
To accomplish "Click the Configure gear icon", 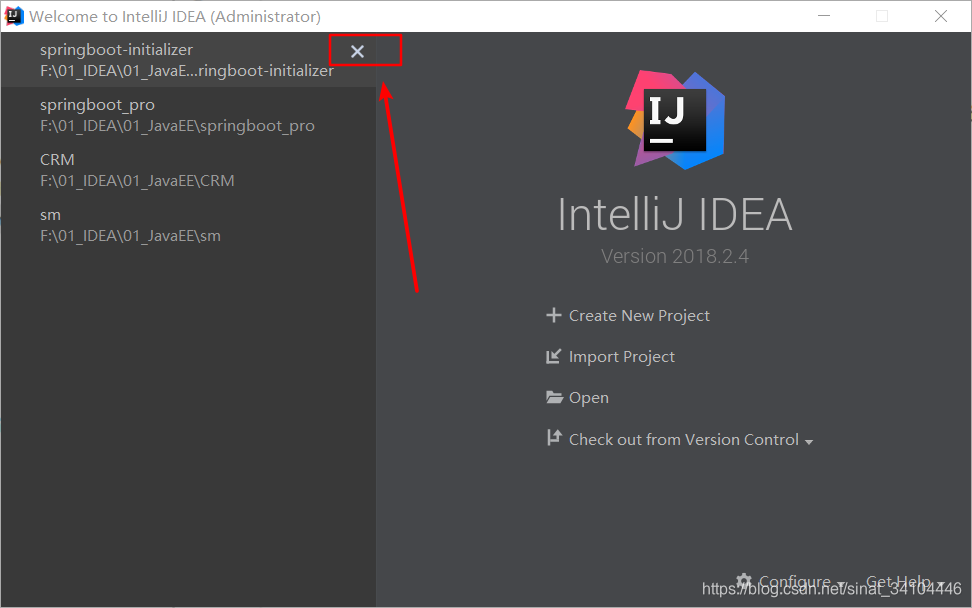I will tap(744, 581).
